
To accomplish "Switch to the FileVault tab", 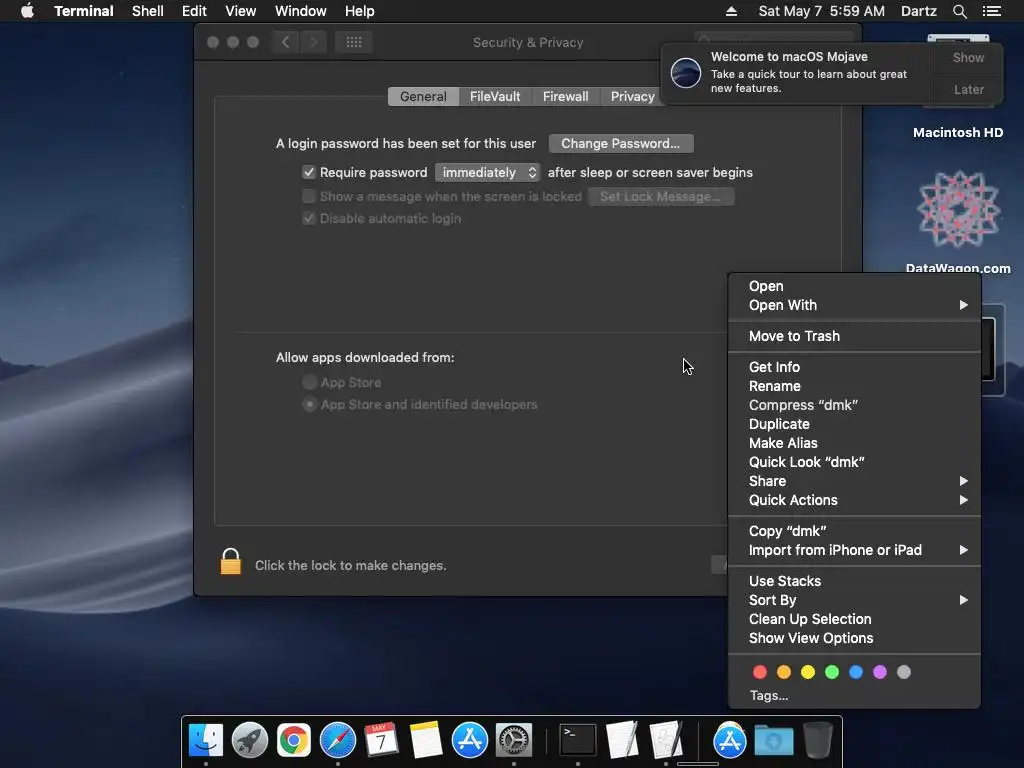I will click(x=495, y=96).
